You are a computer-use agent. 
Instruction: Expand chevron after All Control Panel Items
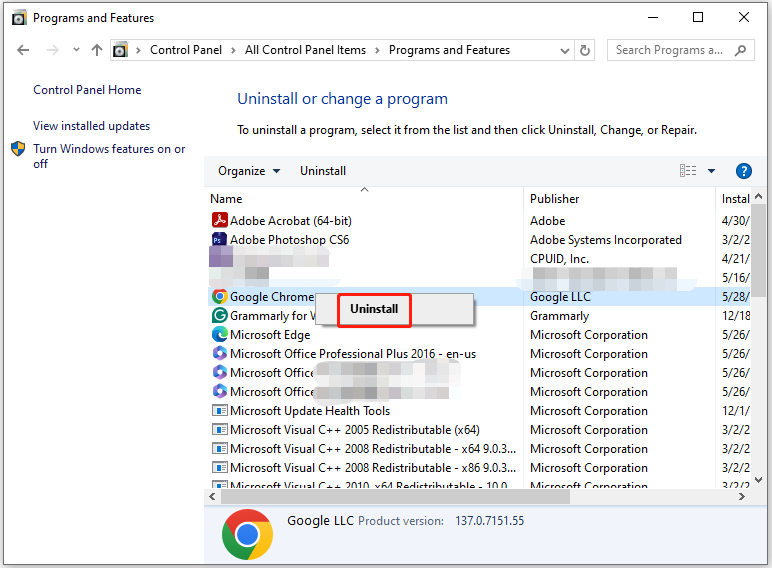coord(377,50)
